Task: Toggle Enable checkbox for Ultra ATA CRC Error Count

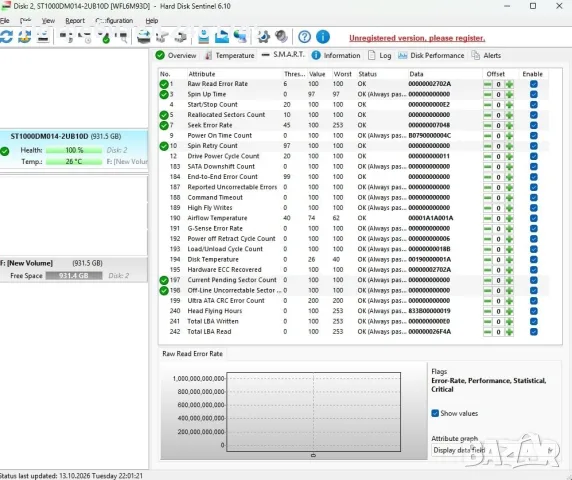Action: coord(533,301)
